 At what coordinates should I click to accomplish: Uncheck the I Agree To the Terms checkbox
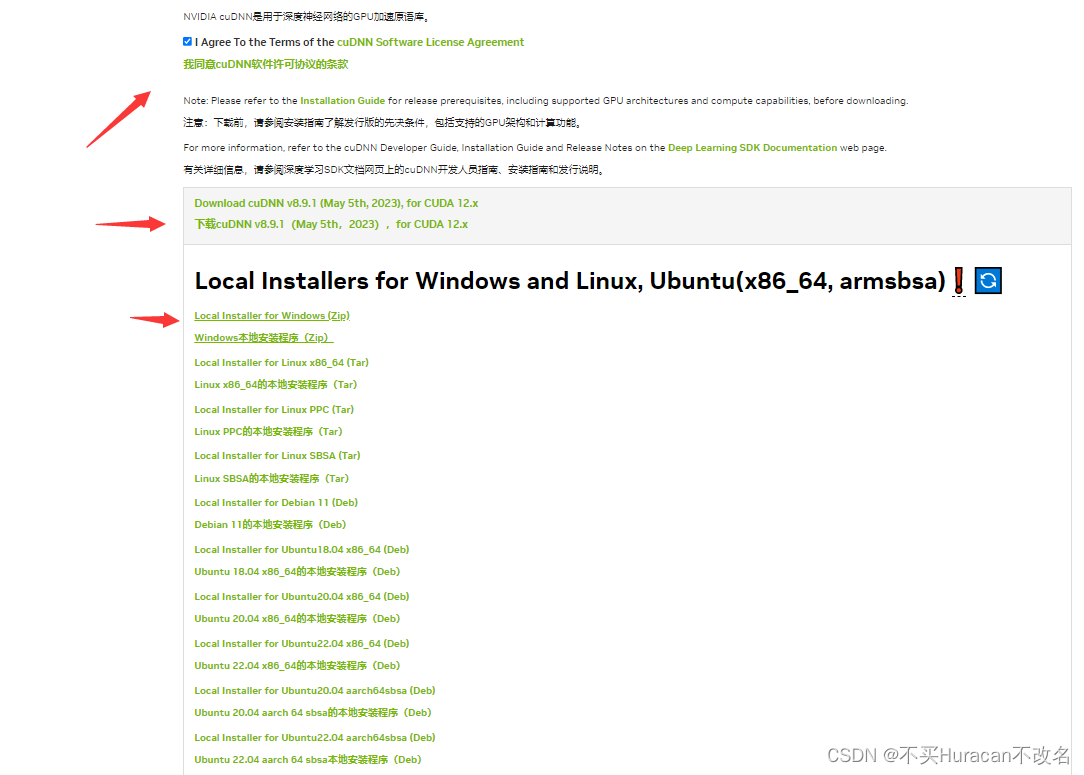(x=187, y=41)
